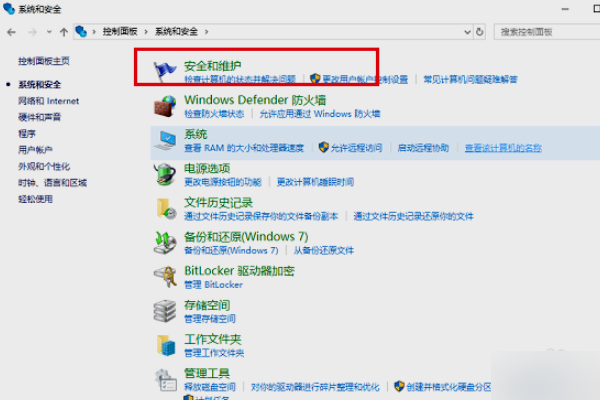Open the Administrative Tools icon

click(166, 379)
